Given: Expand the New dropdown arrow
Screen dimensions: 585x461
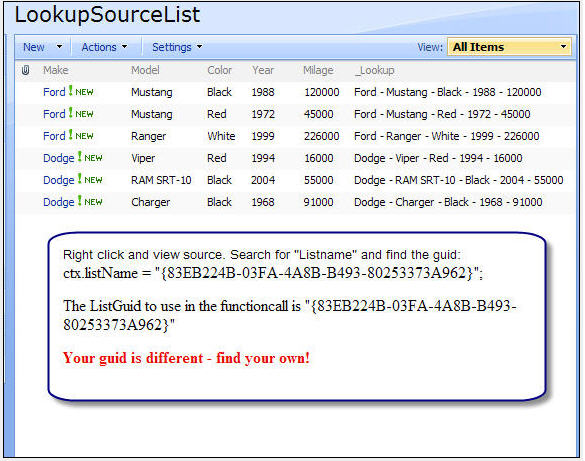Looking at the screenshot, I should click(59, 47).
